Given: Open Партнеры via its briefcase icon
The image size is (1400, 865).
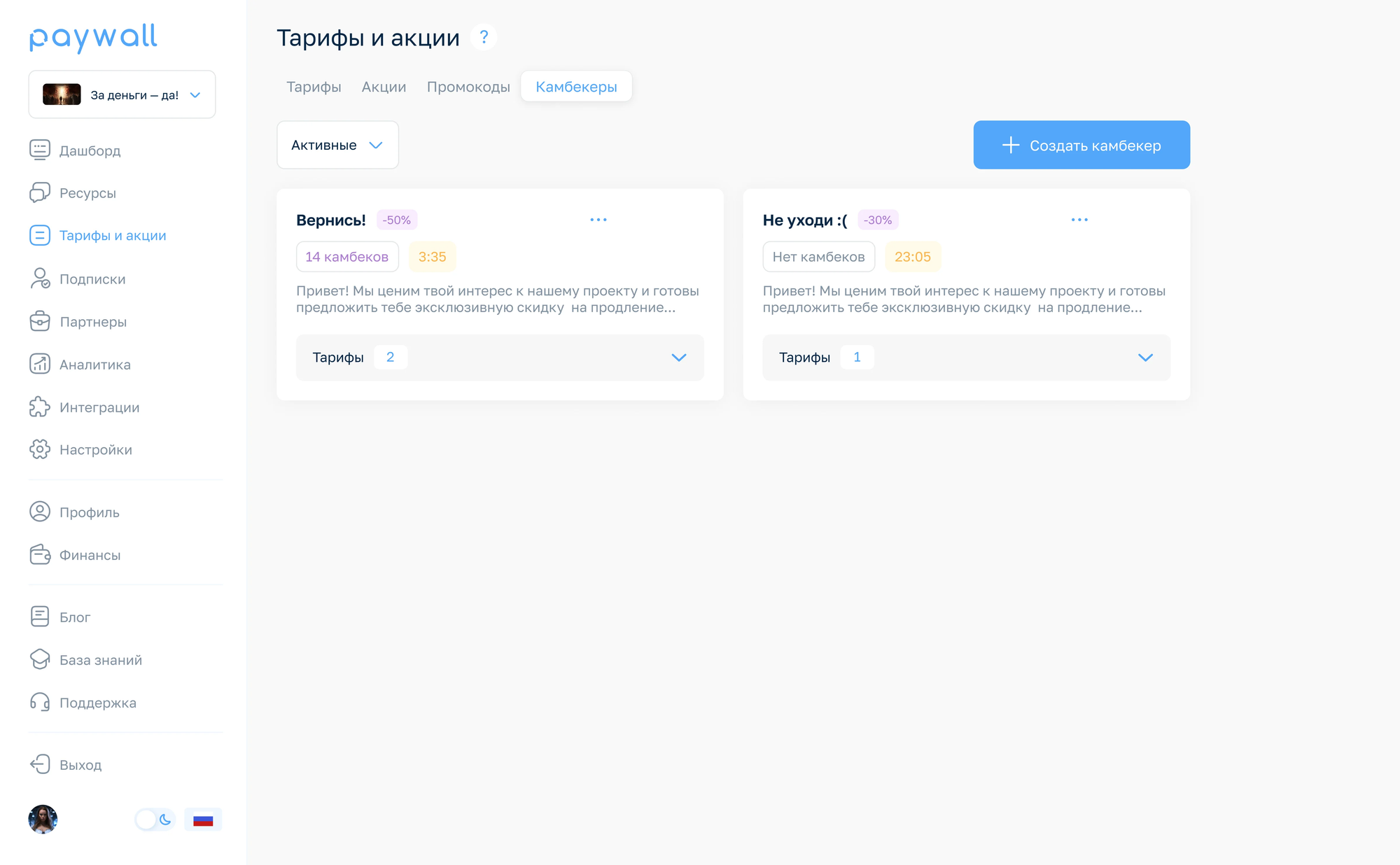Looking at the screenshot, I should coord(40,321).
